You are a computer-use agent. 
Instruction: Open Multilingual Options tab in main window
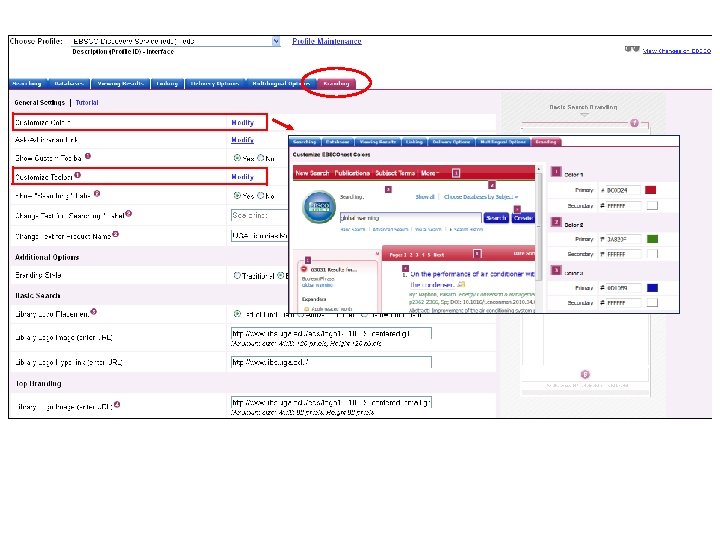[281, 83]
